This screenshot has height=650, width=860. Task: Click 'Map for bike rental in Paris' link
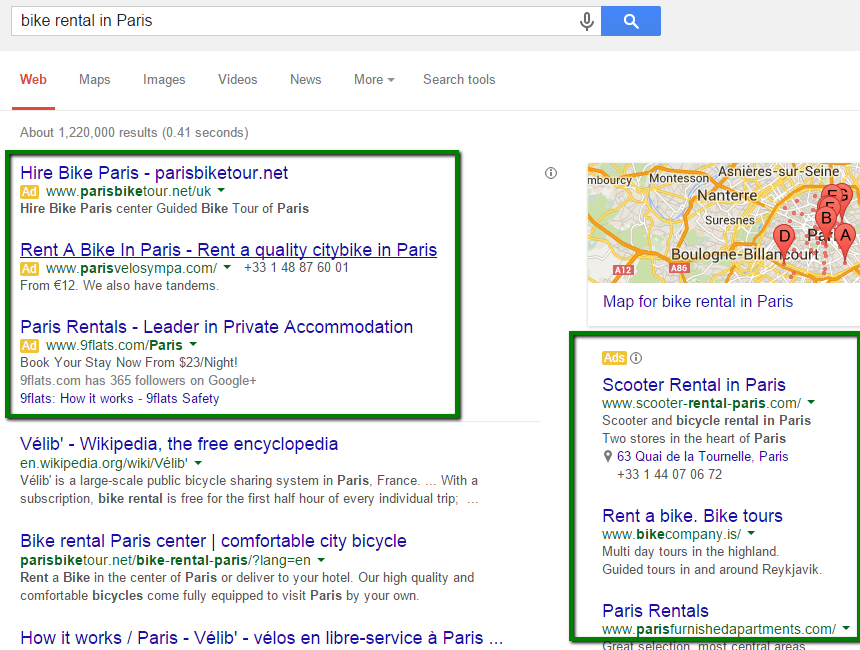[x=698, y=302]
